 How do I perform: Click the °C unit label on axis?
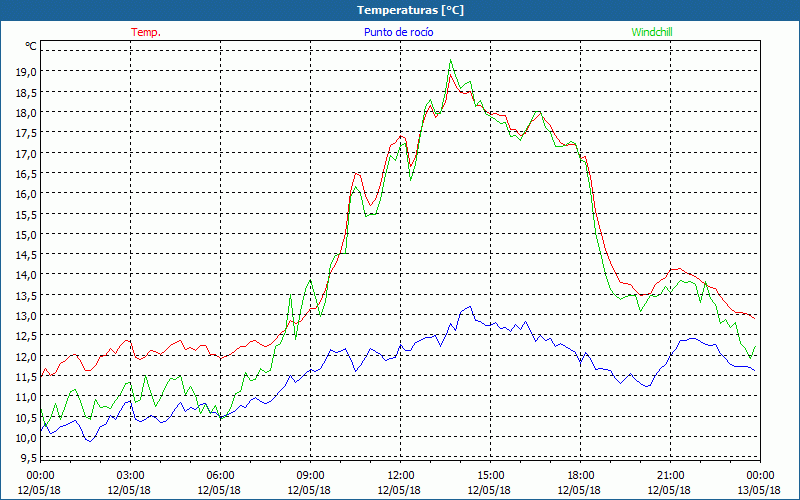[31, 46]
